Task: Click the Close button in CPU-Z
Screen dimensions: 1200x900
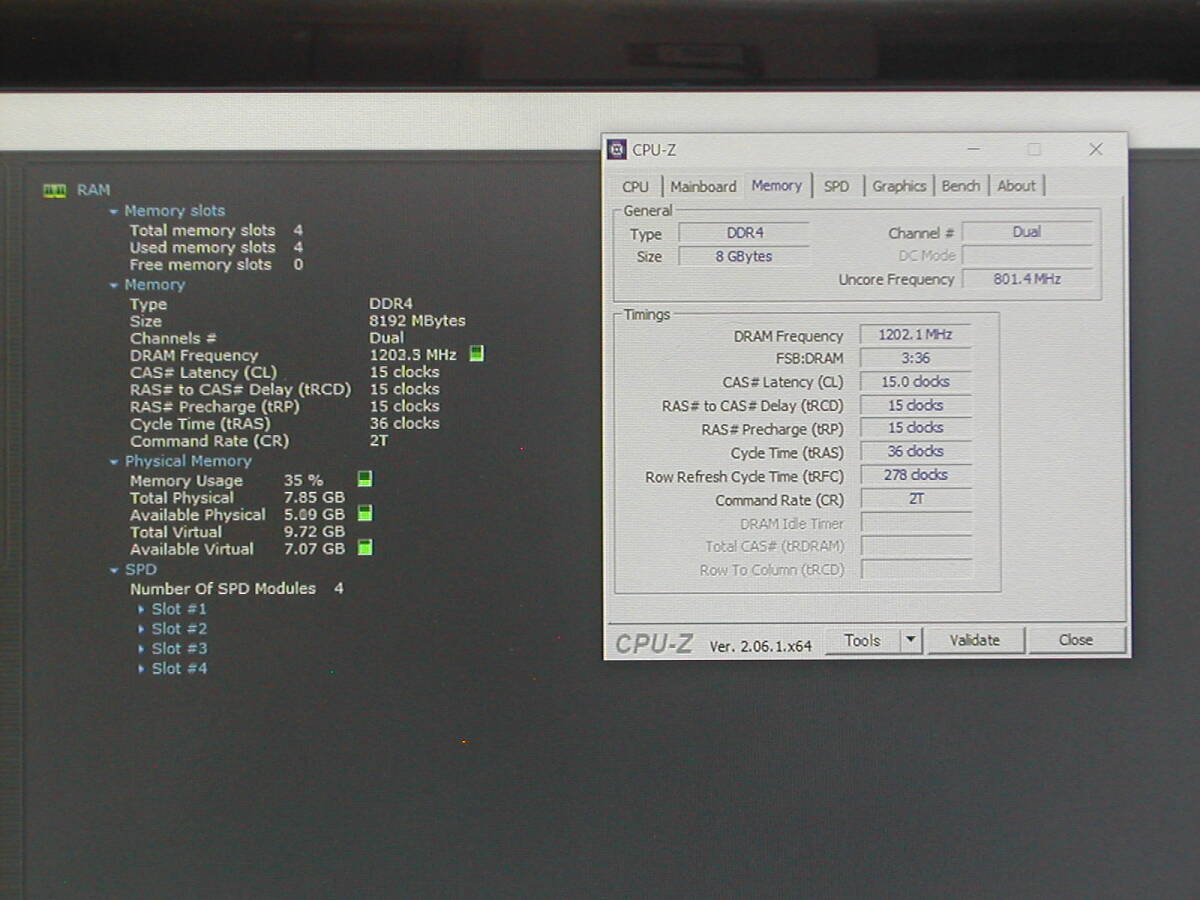Action: coord(1076,641)
